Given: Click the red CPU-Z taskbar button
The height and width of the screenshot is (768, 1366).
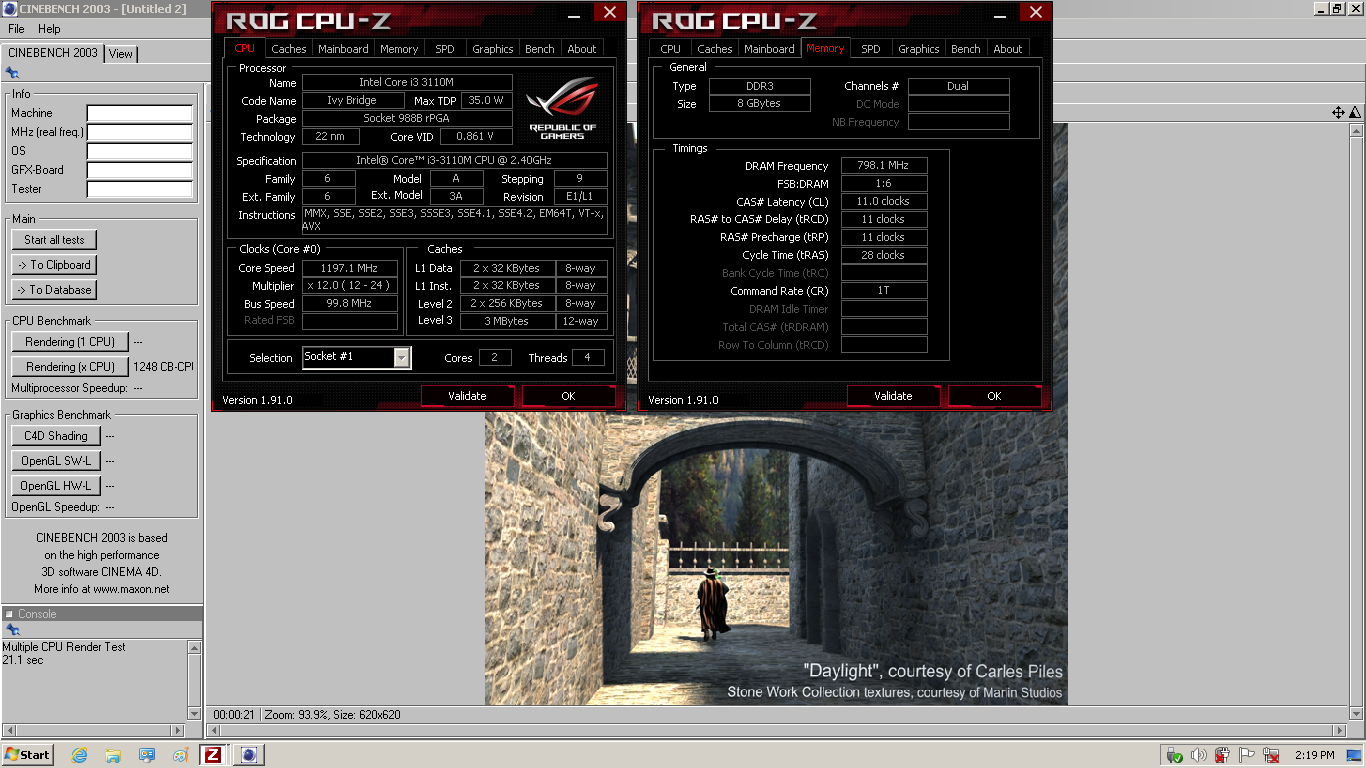Looking at the screenshot, I should click(214, 755).
